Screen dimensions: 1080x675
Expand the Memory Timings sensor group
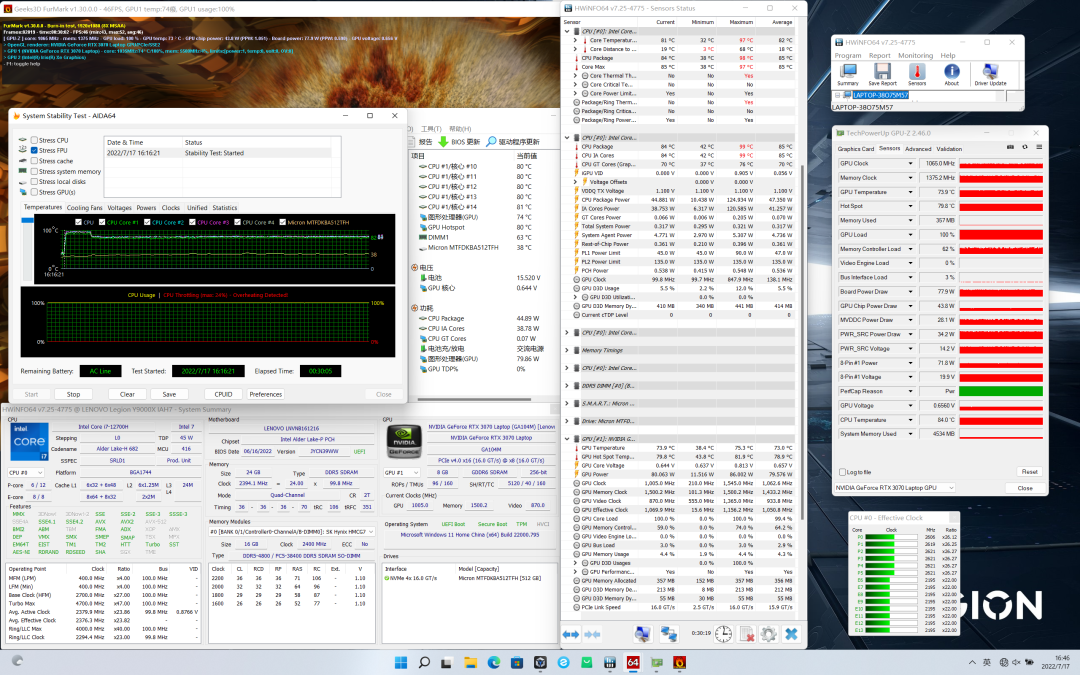click(568, 350)
